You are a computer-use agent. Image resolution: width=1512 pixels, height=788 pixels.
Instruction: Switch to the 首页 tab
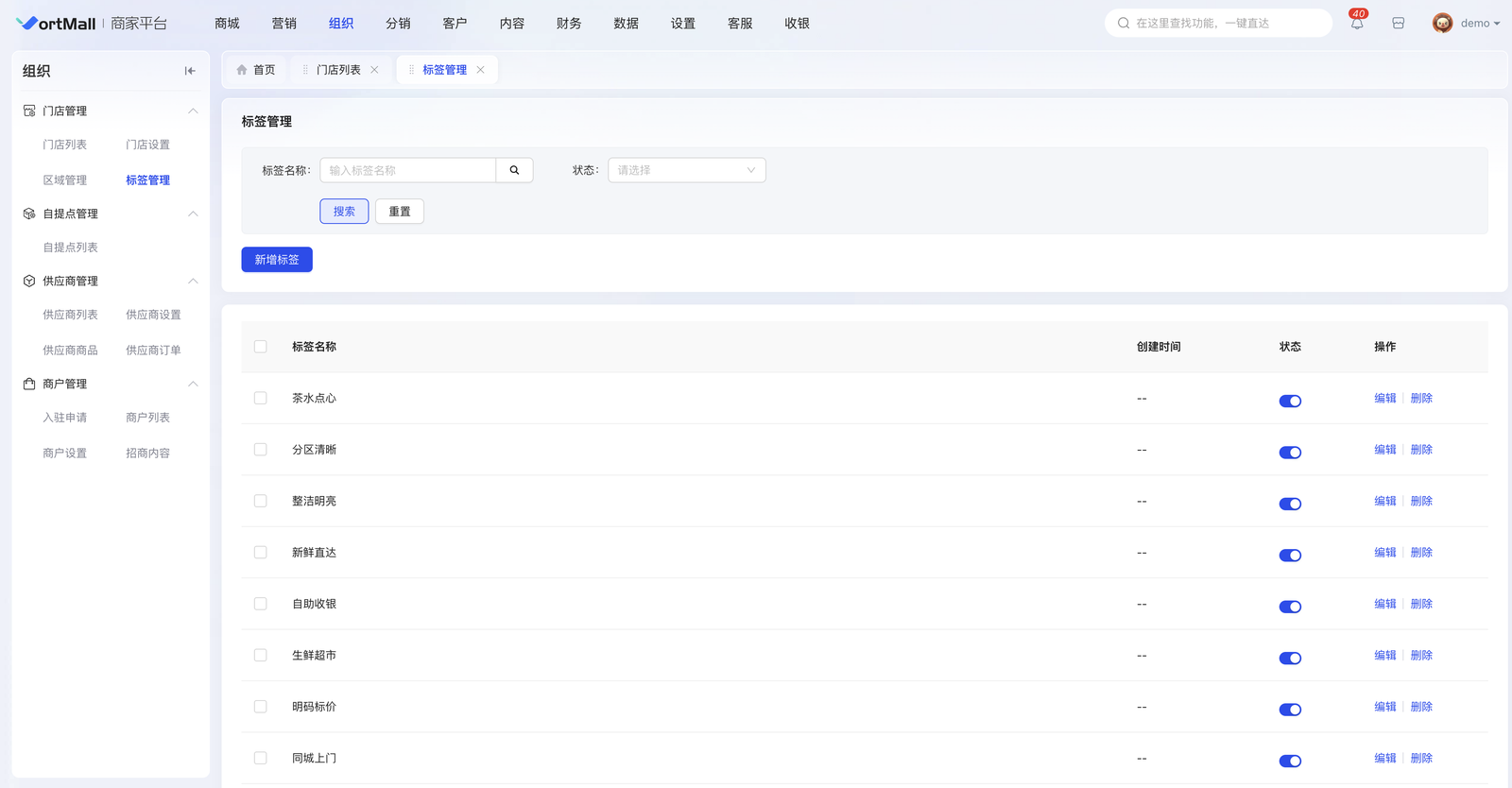255,70
